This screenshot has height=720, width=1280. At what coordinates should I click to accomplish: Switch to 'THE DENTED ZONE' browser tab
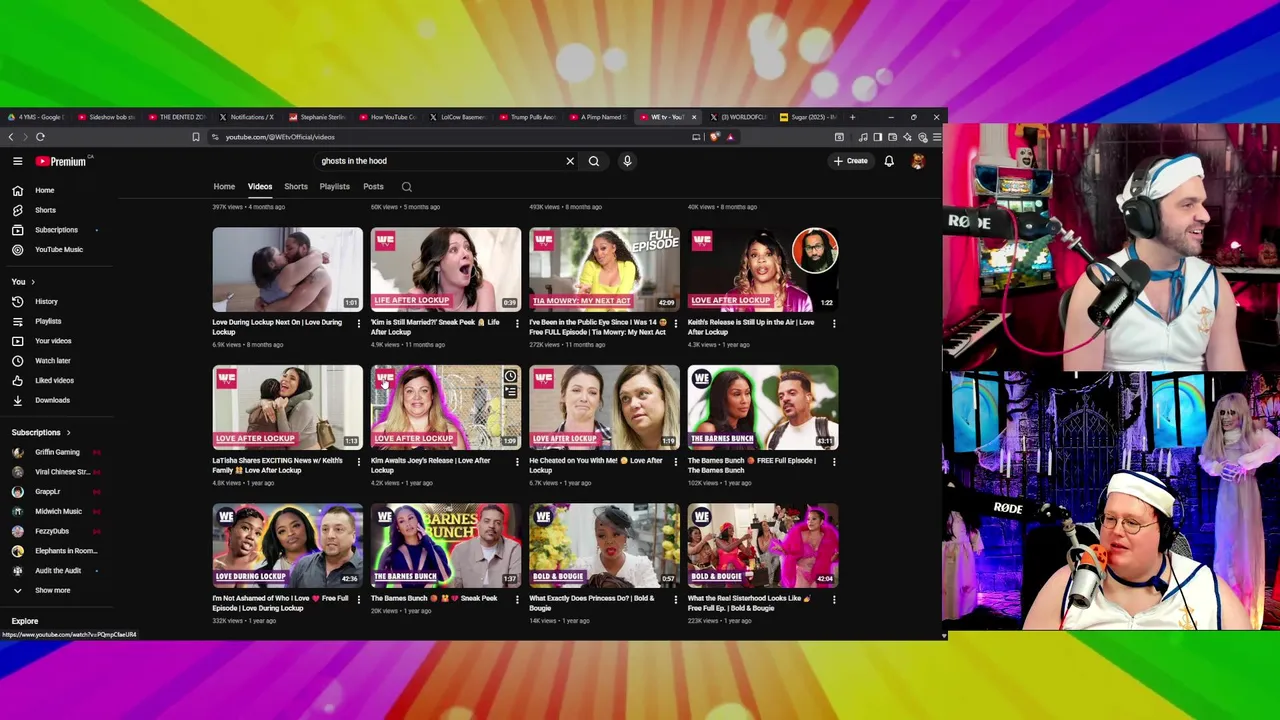click(x=177, y=117)
